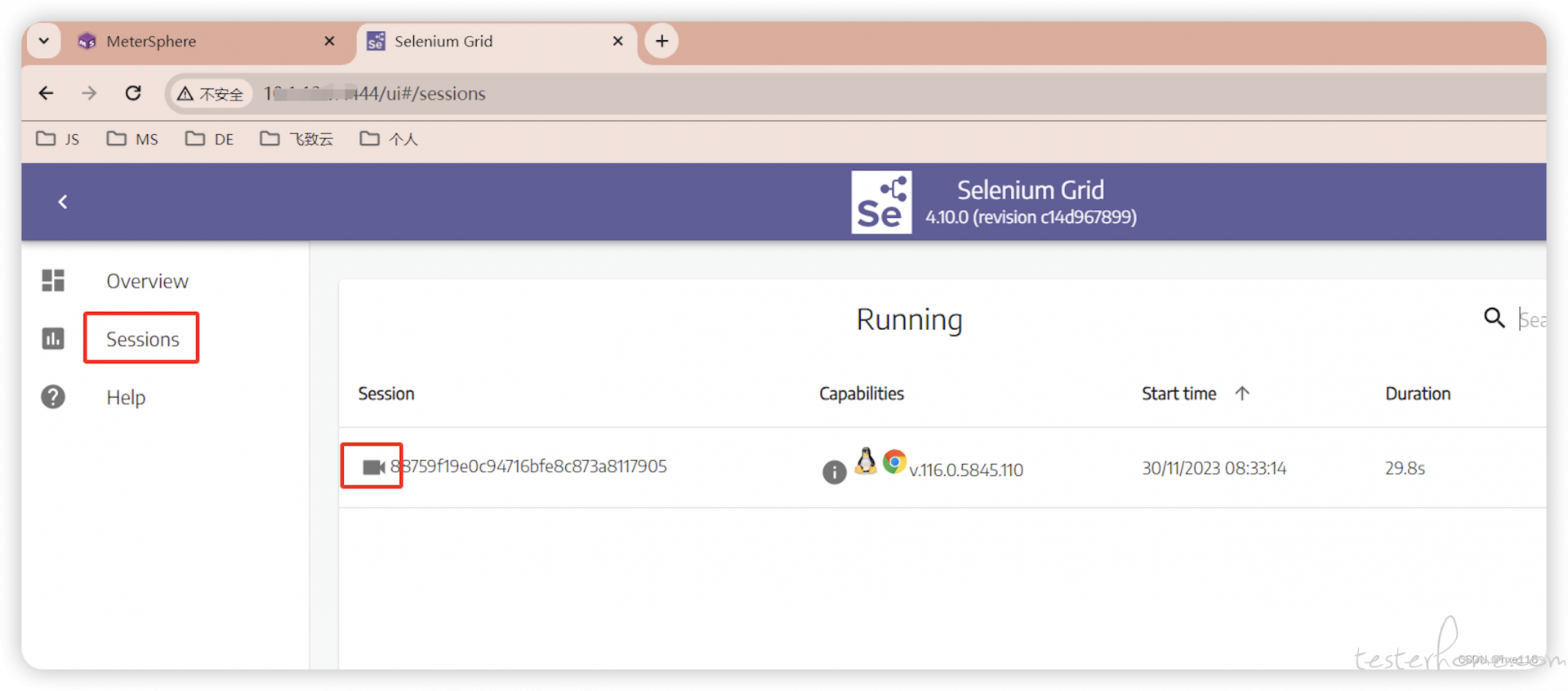Click the Help question mark icon
This screenshot has width=1568, height=691.
pos(53,397)
